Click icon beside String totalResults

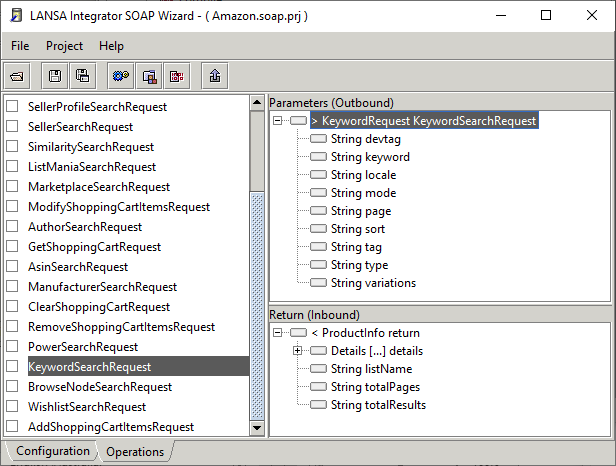(318, 405)
